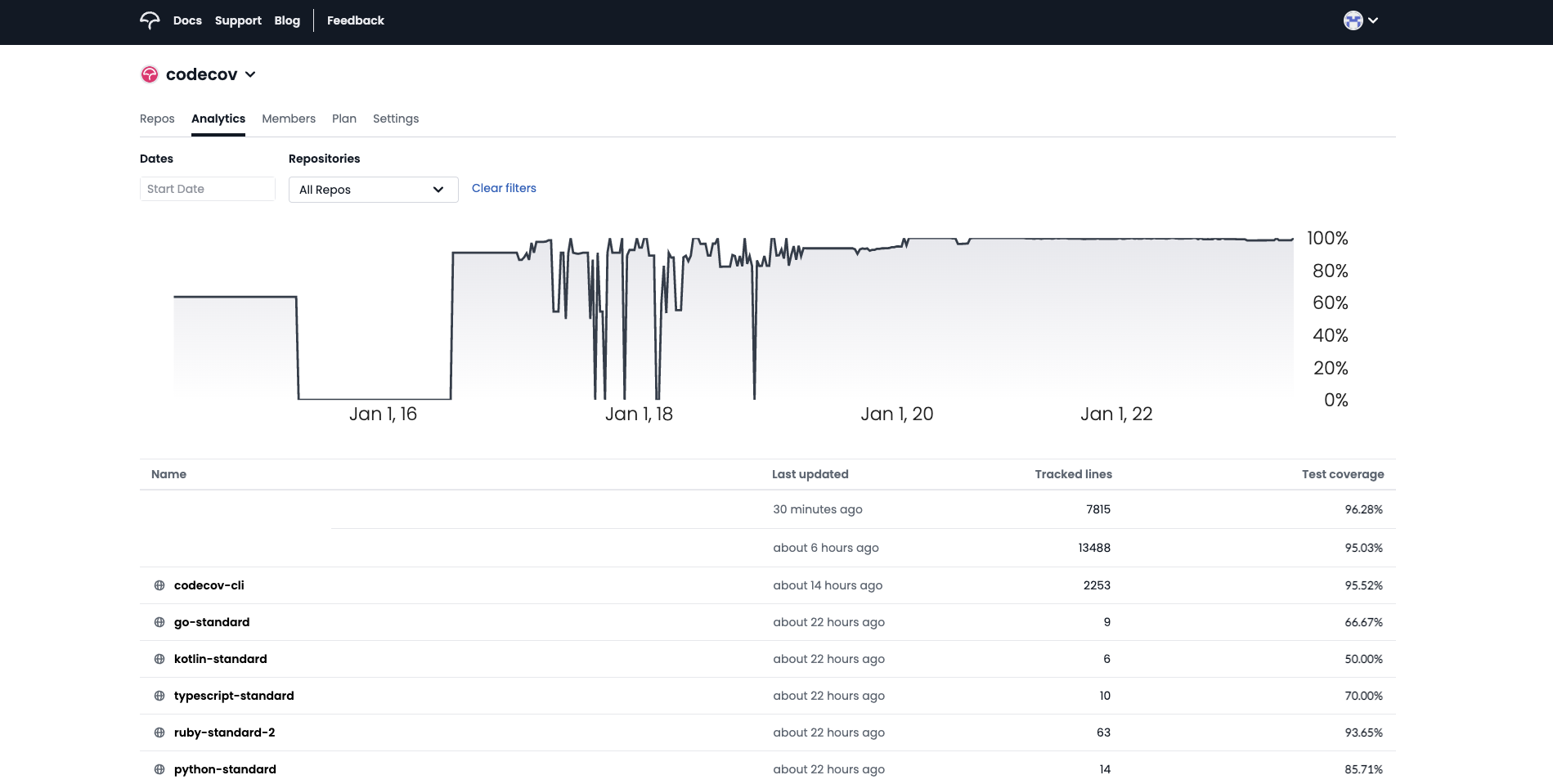Click the 'about 14 hours ago' timestamp
The height and width of the screenshot is (784, 1553).
828,585
